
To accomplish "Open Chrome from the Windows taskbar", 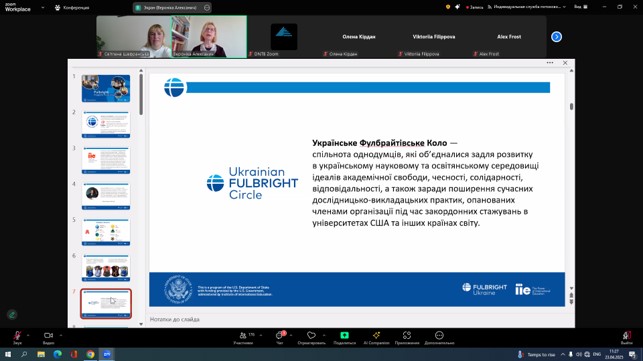I will point(90,354).
